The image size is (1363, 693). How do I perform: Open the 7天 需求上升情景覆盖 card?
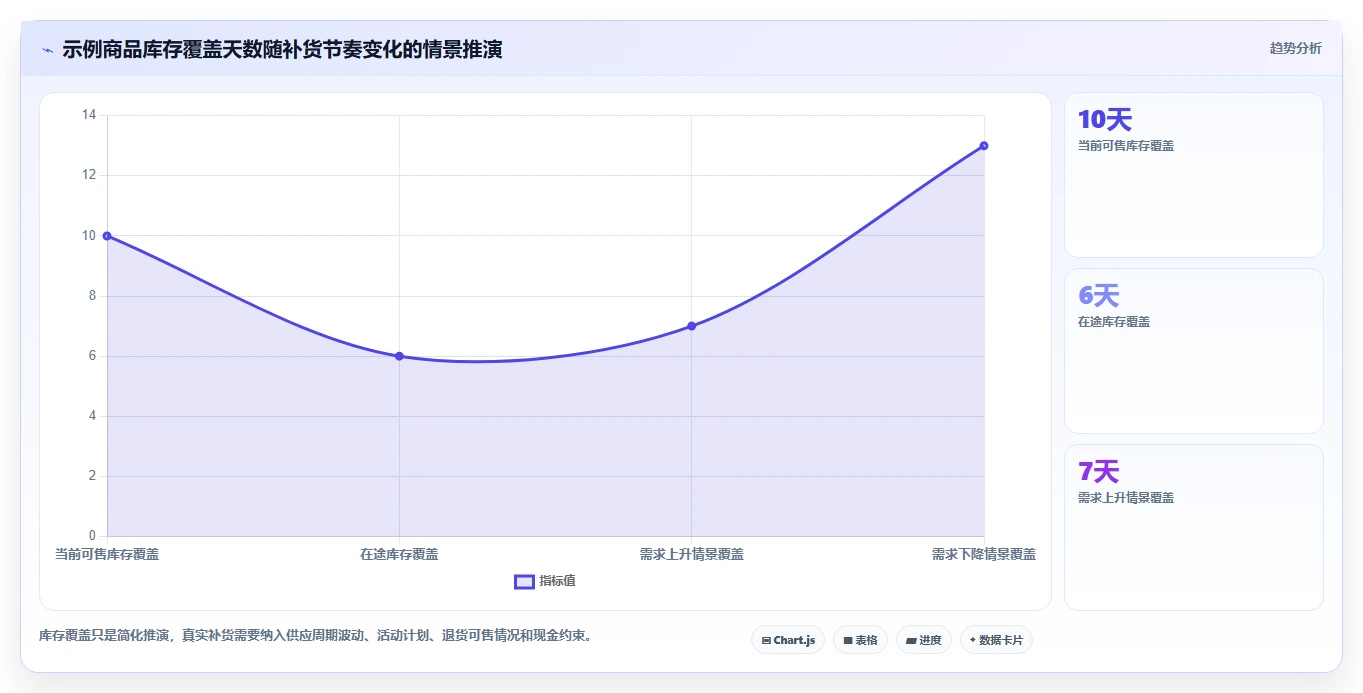(x=1194, y=527)
